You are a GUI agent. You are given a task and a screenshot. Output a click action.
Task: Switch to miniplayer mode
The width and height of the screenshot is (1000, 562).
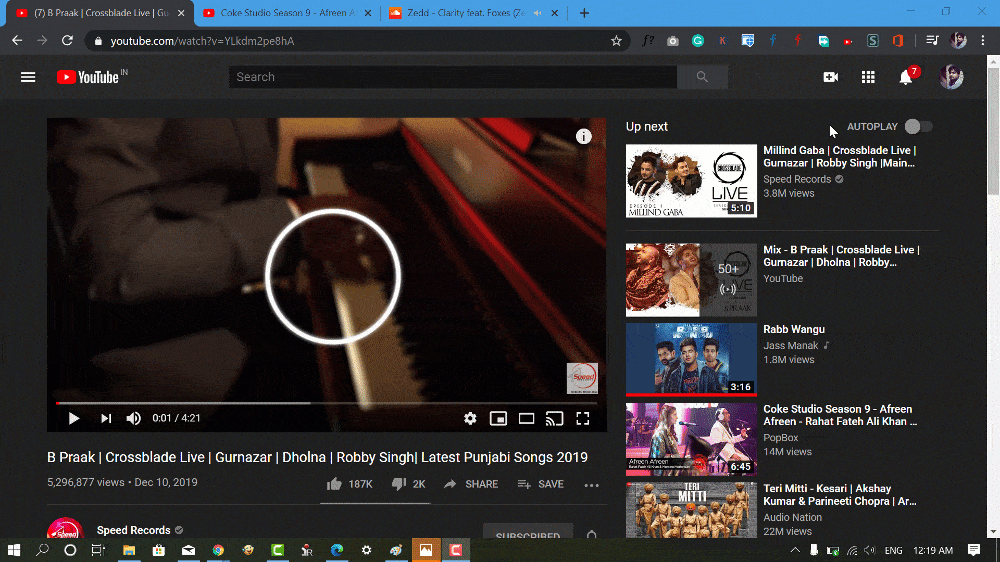tap(498, 418)
